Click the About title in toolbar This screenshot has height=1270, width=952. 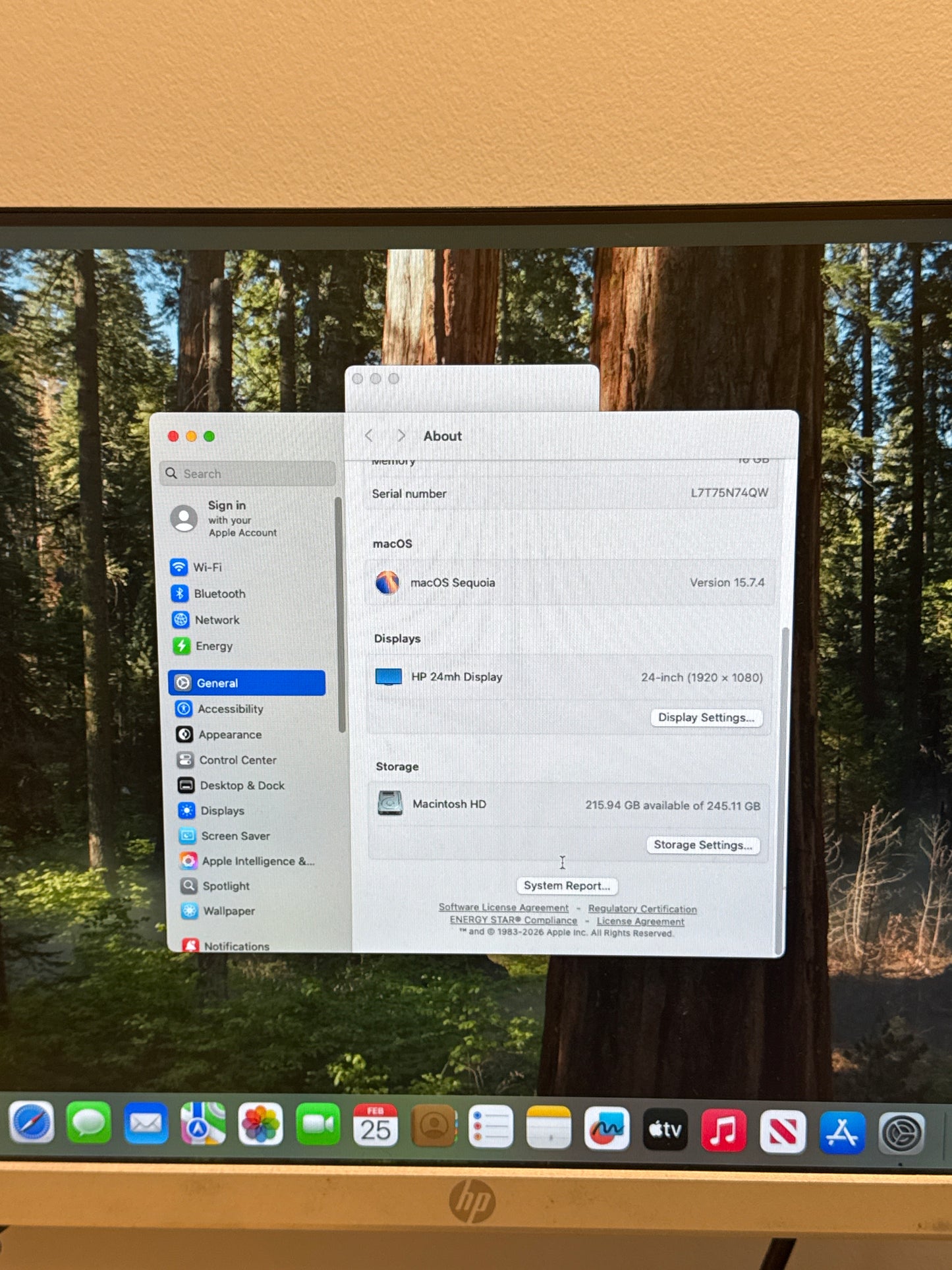[x=443, y=436]
